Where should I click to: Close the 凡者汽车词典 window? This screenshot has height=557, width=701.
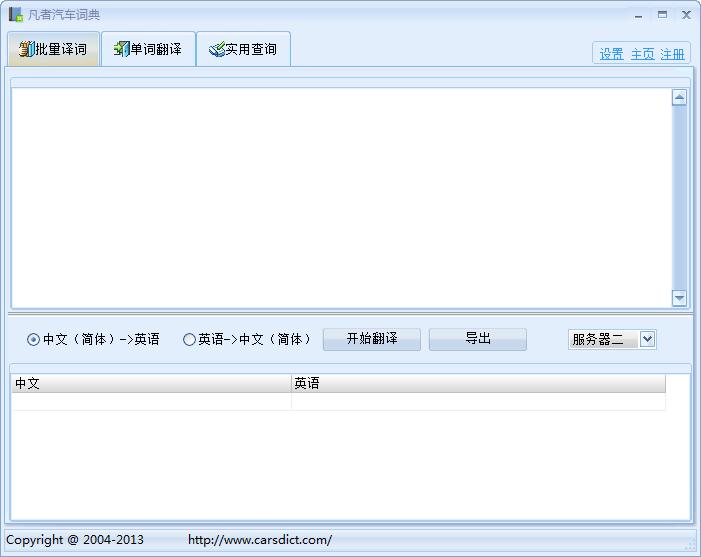coord(686,15)
